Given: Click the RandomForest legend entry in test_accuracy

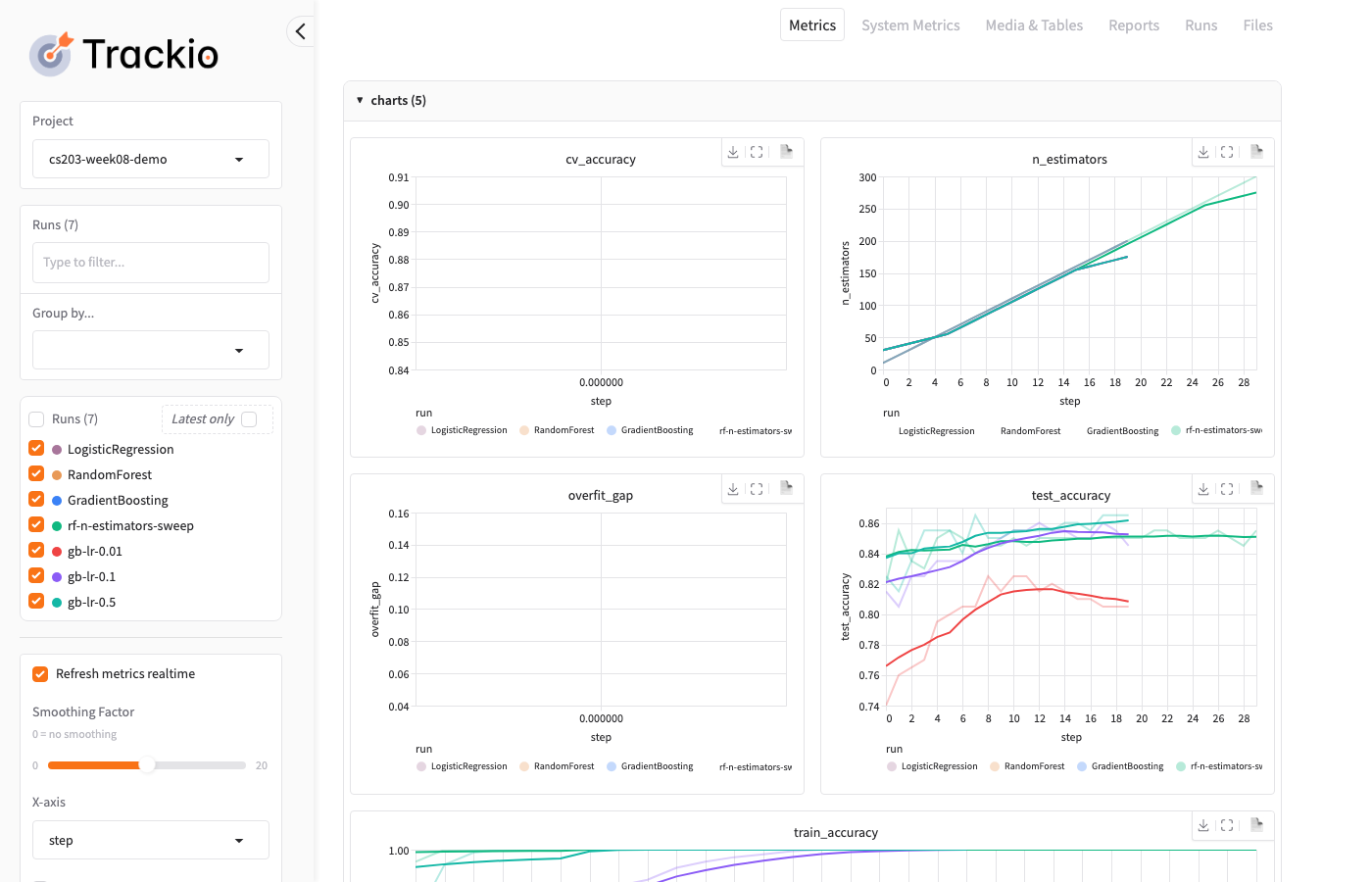Looking at the screenshot, I should (x=1027, y=766).
